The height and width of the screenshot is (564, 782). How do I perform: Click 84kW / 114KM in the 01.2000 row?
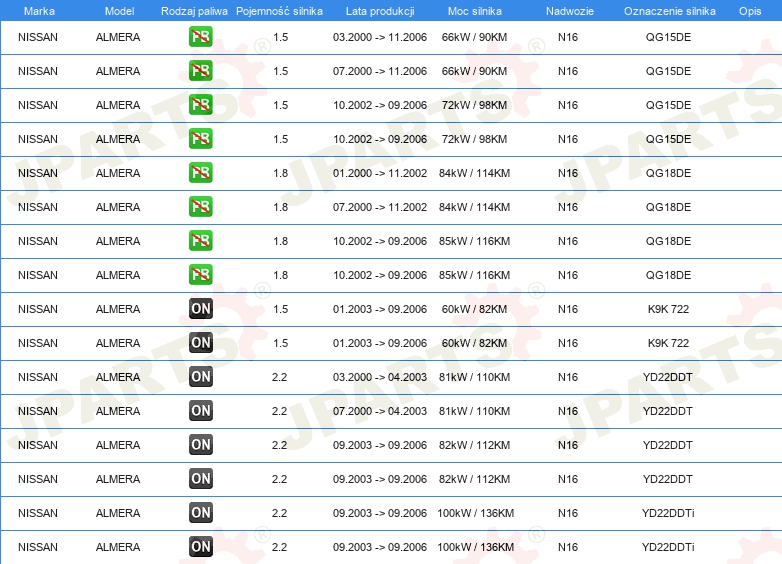click(x=474, y=174)
